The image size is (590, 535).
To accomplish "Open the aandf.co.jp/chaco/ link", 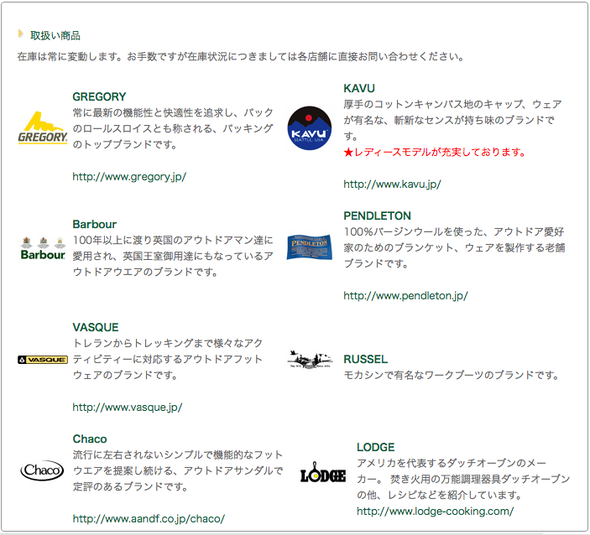I will pos(149,518).
